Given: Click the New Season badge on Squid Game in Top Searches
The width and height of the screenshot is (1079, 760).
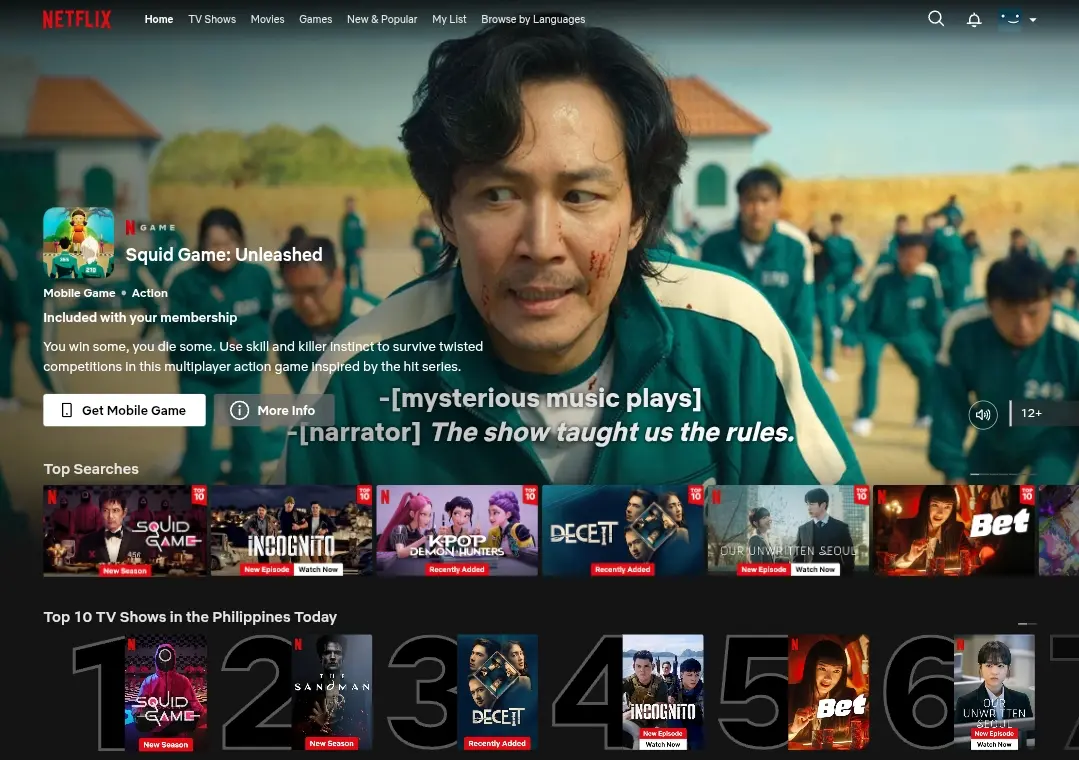Looking at the screenshot, I should click(x=125, y=571).
